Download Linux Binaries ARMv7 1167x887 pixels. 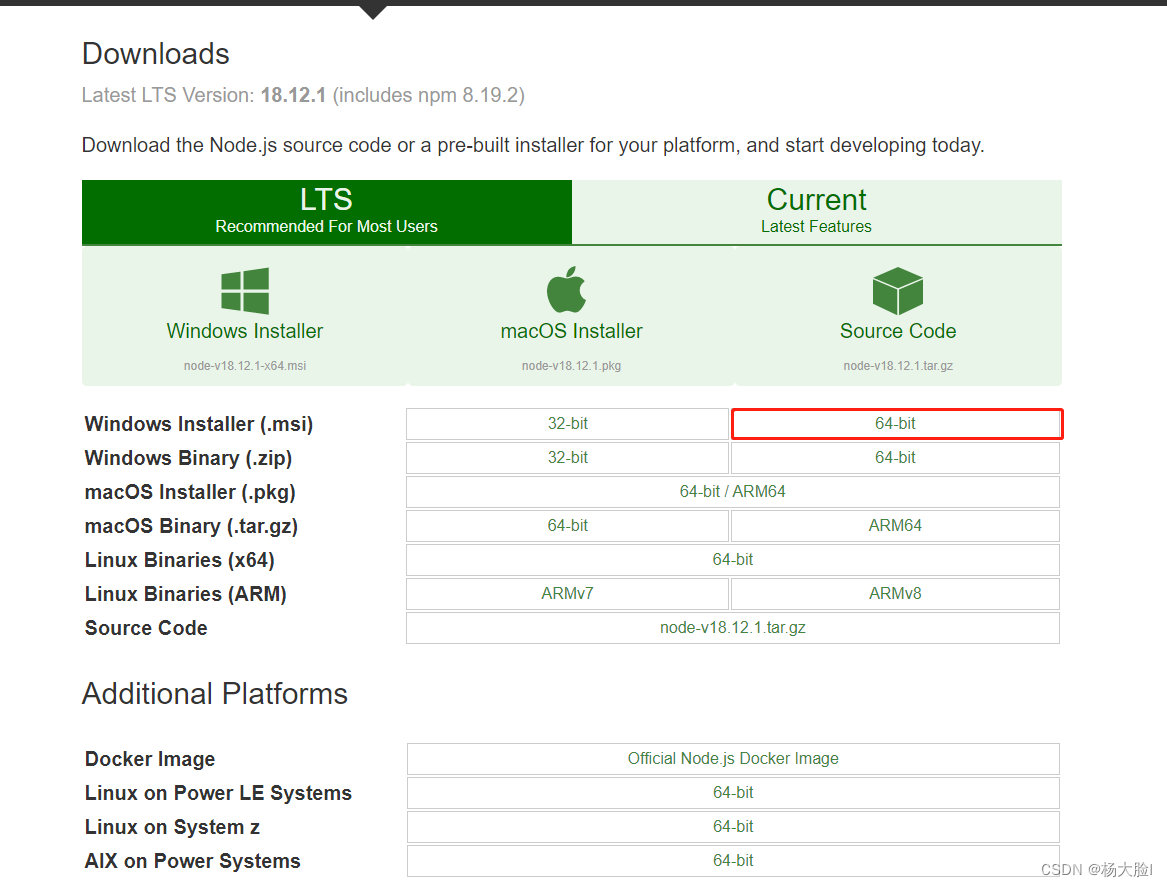tap(567, 594)
